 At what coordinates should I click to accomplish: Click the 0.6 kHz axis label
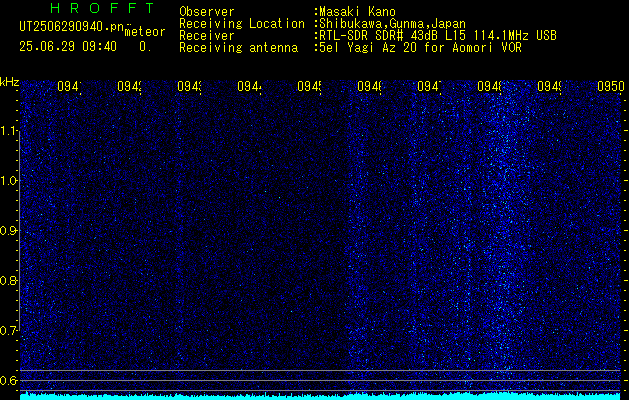(10, 380)
